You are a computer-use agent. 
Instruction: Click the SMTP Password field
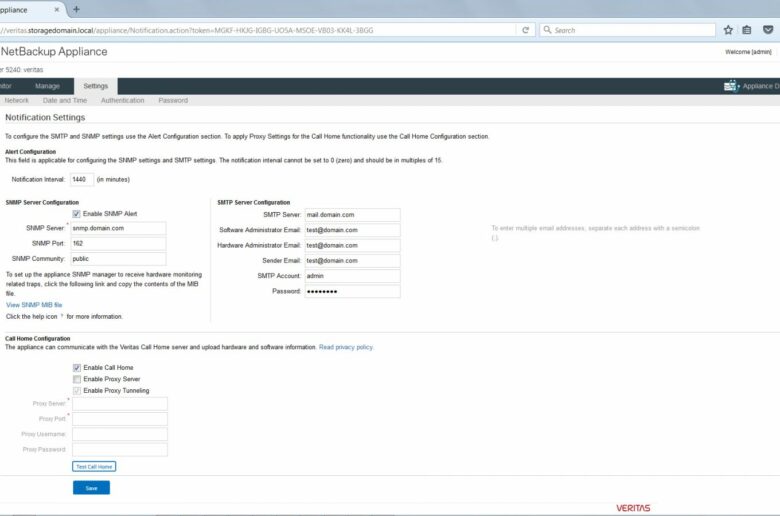click(352, 291)
